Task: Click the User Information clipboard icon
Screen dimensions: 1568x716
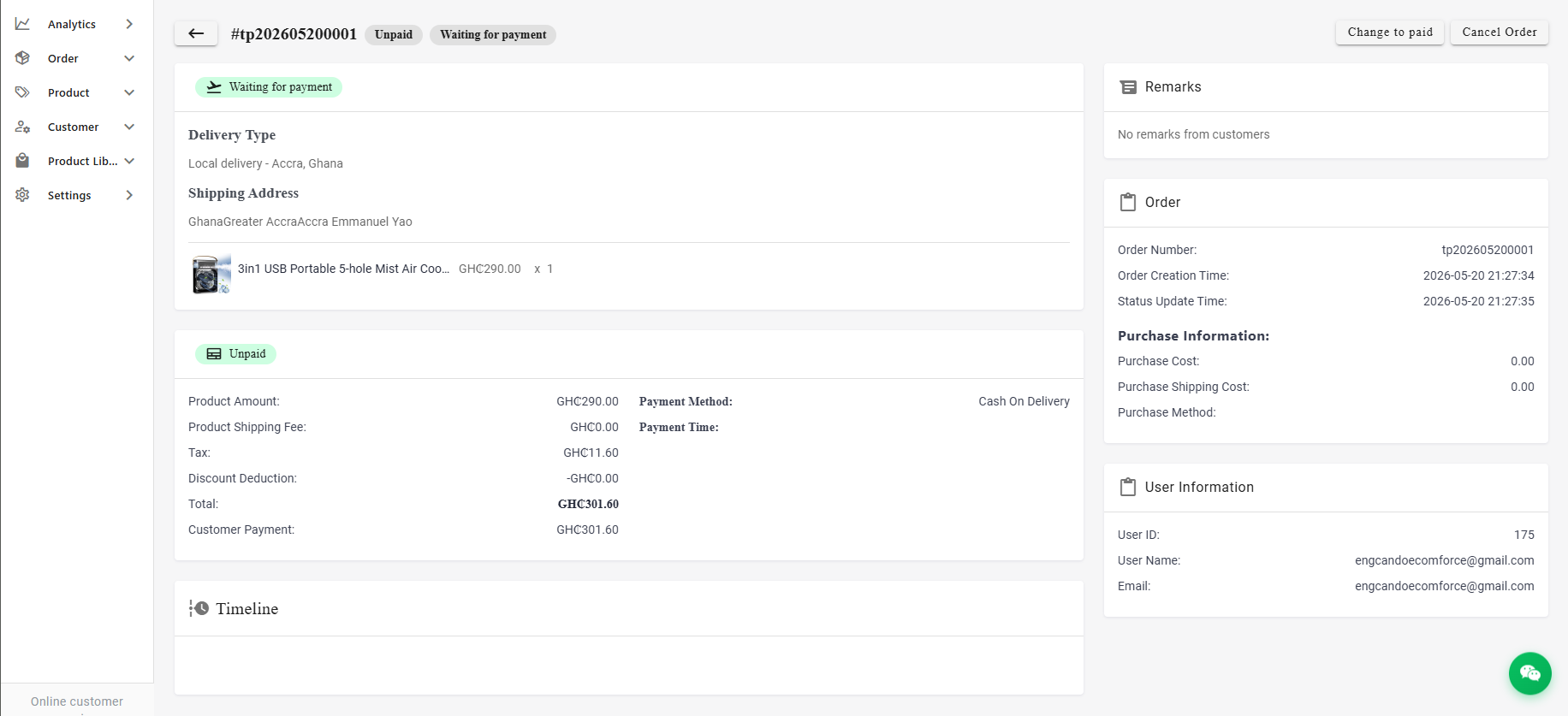Action: tap(1128, 487)
